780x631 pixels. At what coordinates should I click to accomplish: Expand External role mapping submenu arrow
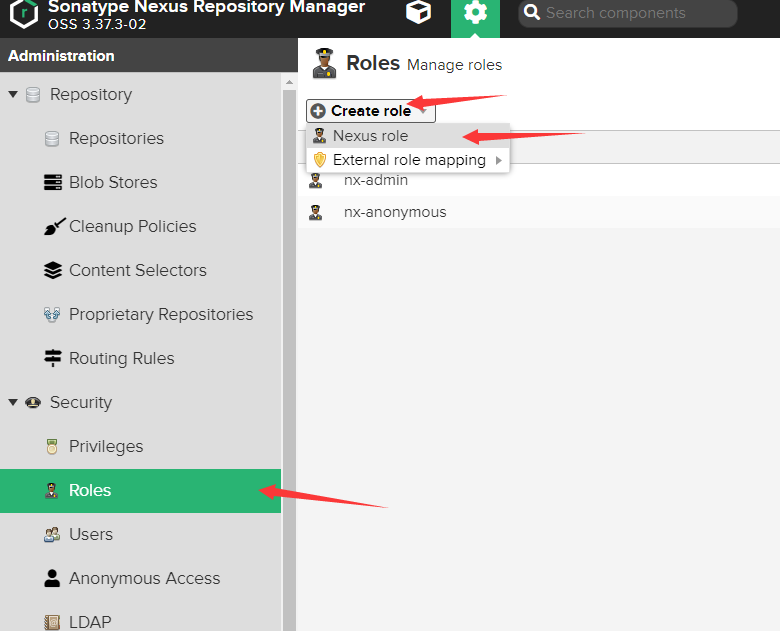click(498, 160)
